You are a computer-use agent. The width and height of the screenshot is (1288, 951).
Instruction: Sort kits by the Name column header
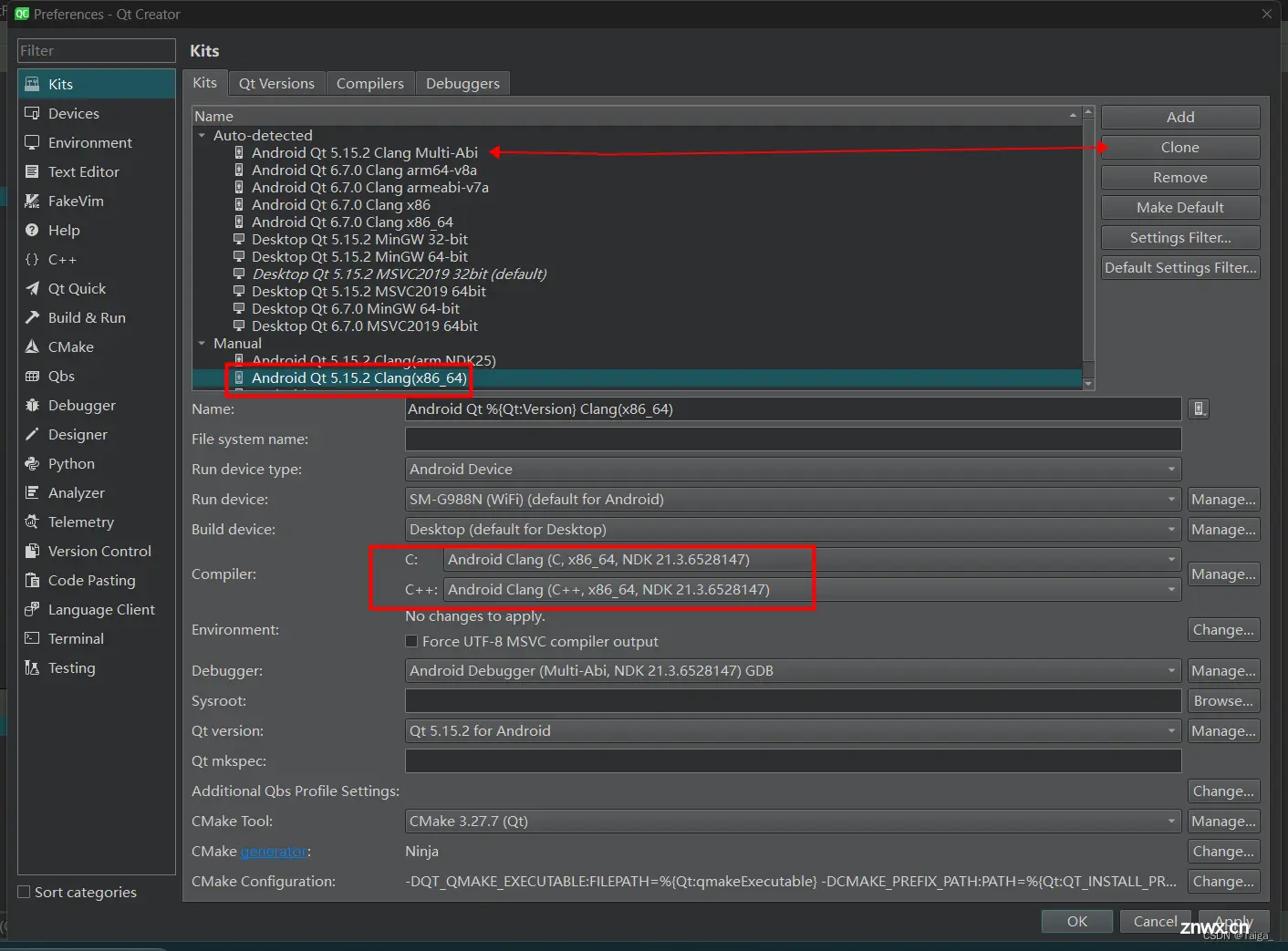pos(637,116)
